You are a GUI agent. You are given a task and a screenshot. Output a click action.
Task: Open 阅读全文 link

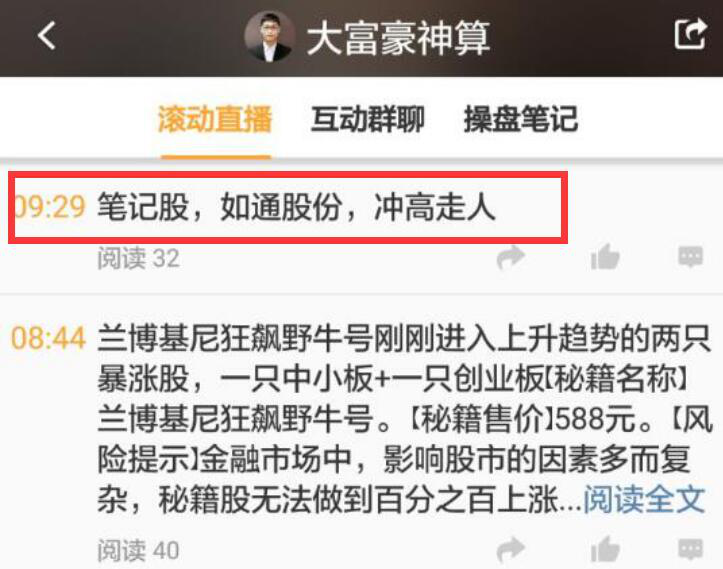pos(645,499)
